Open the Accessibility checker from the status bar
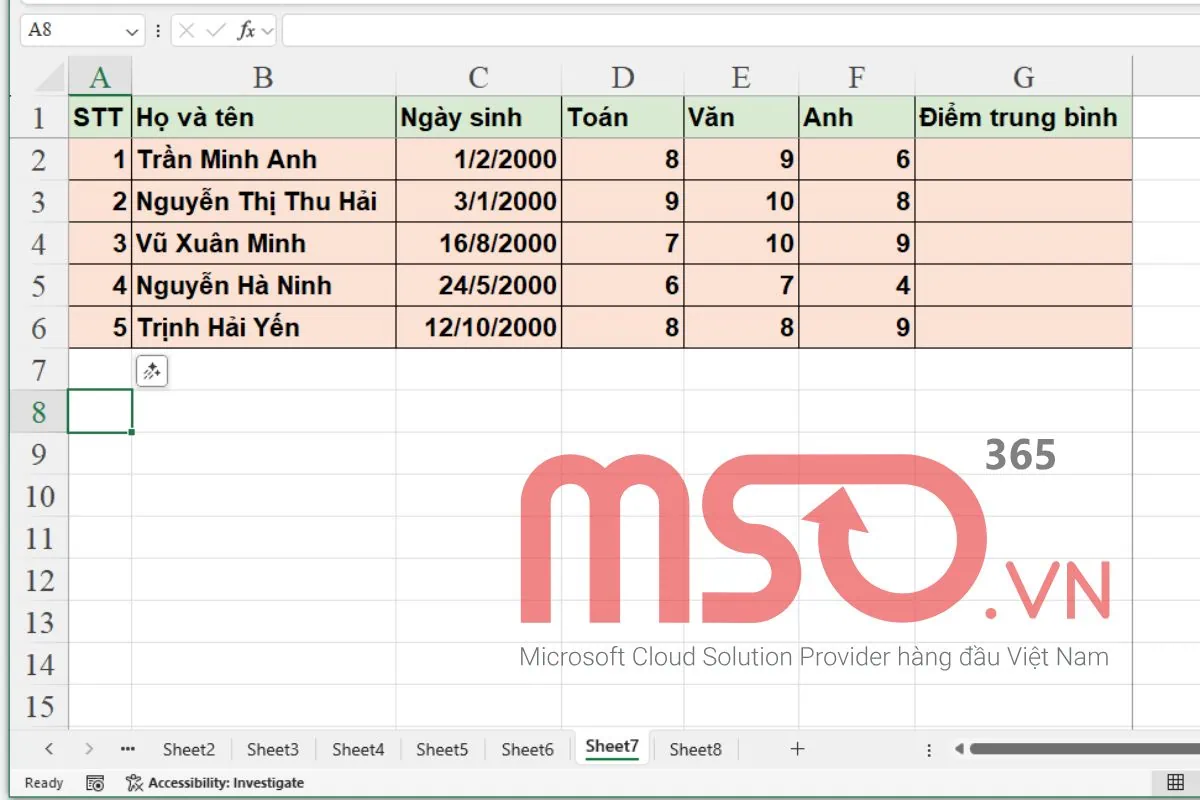The image size is (1200, 800). click(215, 783)
